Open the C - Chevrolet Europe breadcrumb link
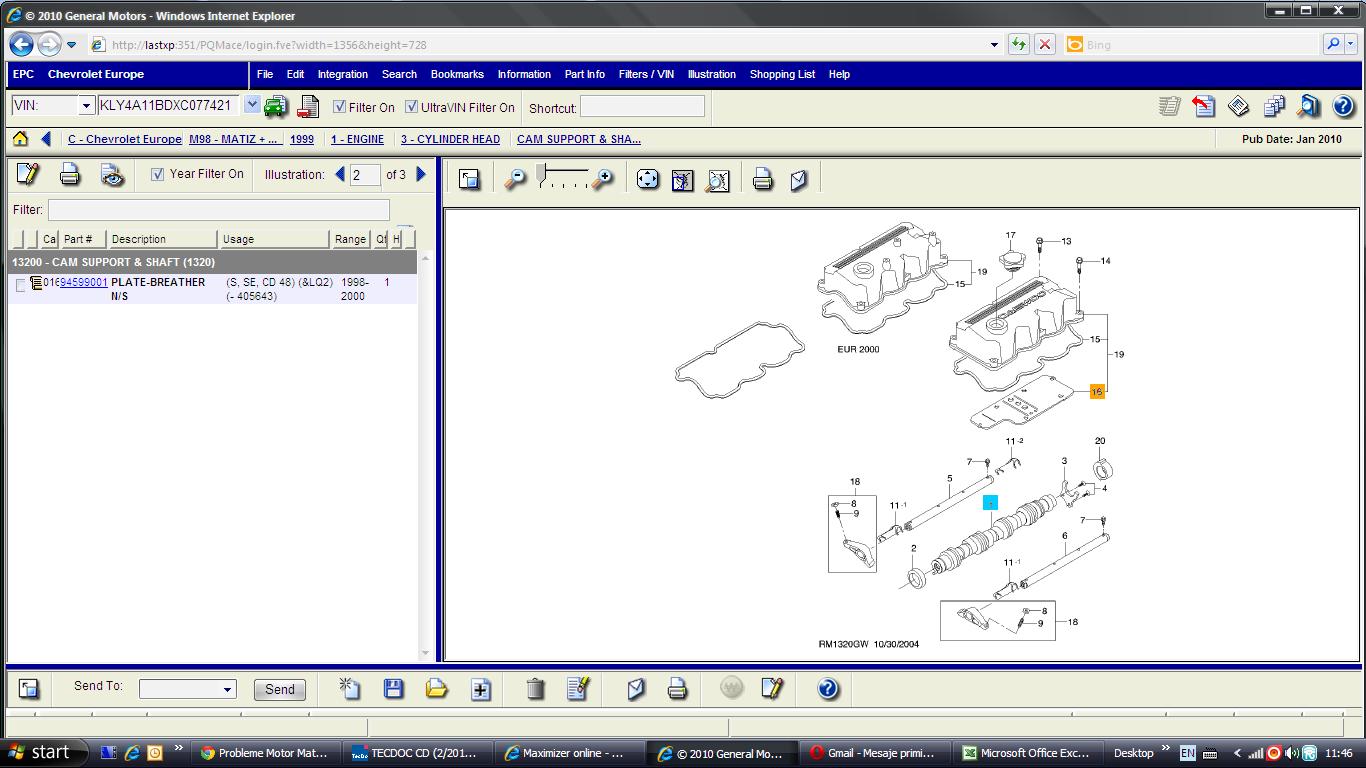1366x768 pixels. (x=125, y=139)
